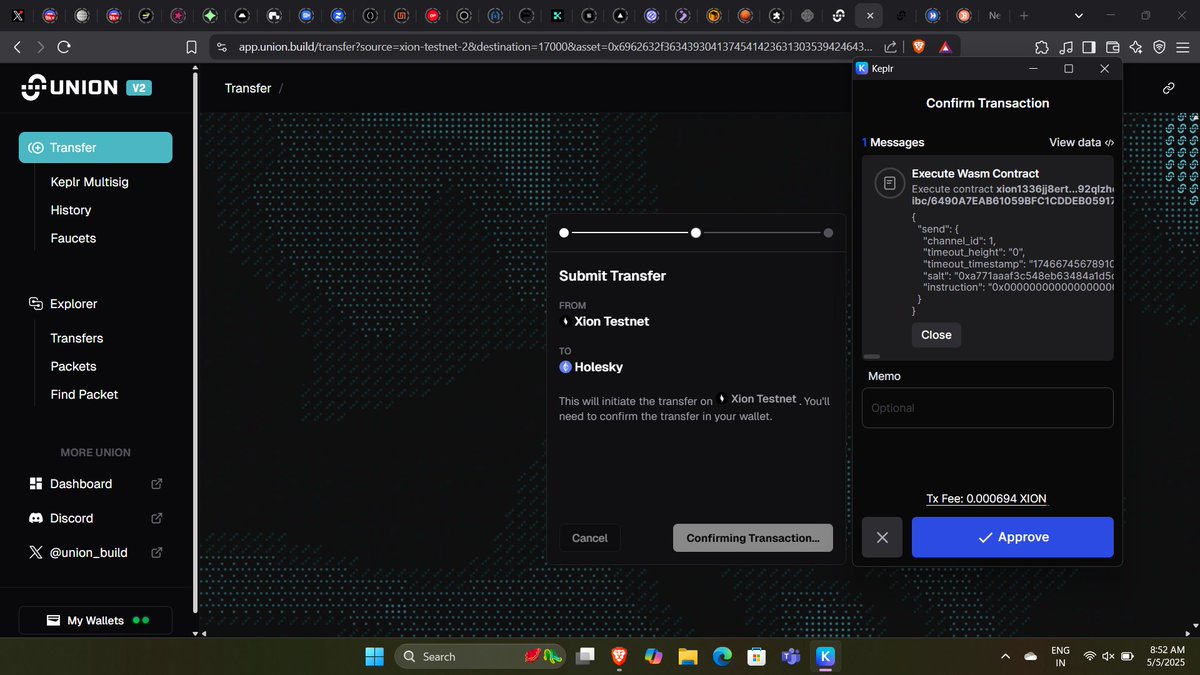Open the Transfer sidebar item
This screenshot has width=1200, height=675.
click(x=95, y=147)
